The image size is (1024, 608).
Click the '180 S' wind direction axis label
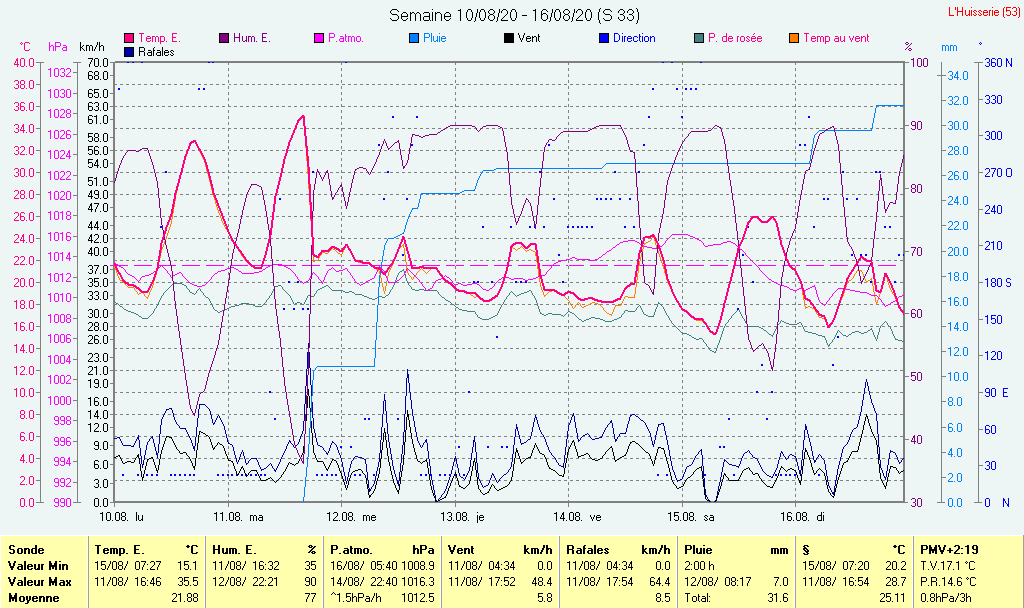(998, 283)
